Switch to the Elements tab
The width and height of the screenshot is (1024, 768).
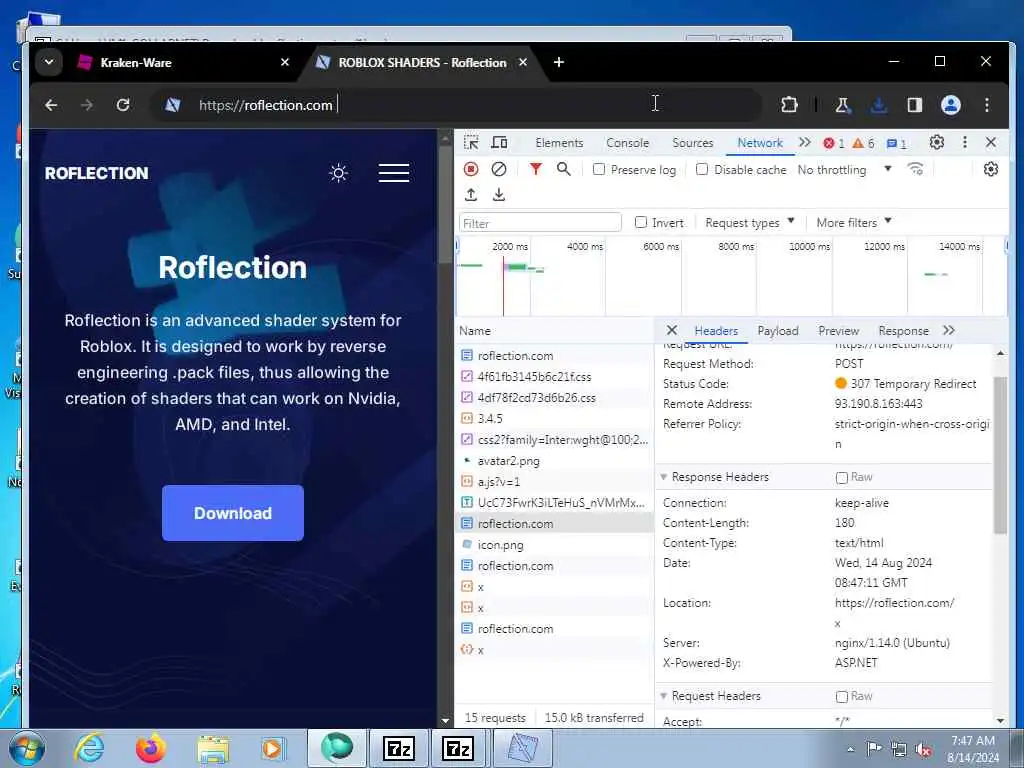(x=559, y=142)
